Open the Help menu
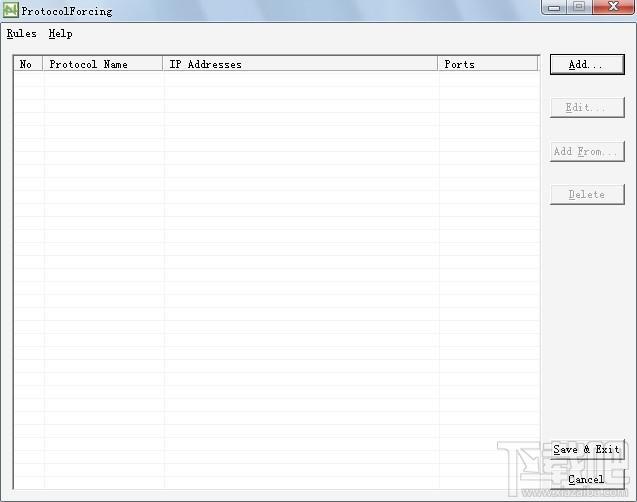Image resolution: width=637 pixels, height=502 pixels. 61,34
